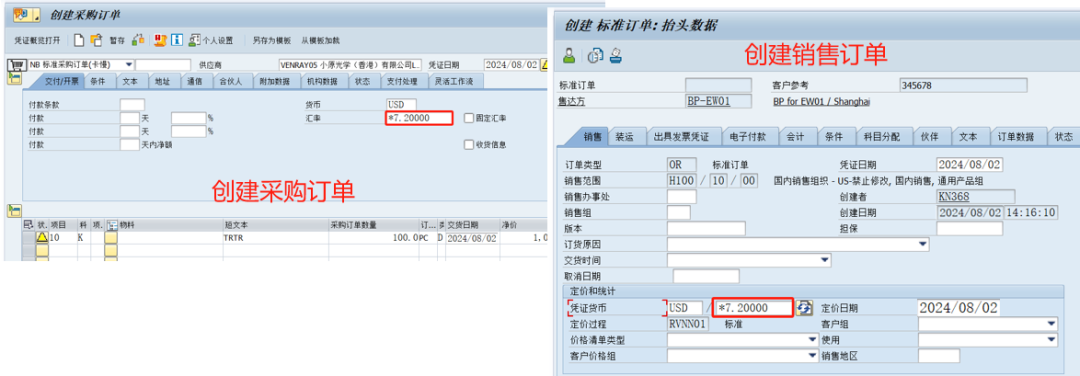This screenshot has width=1080, height=376.
Task: Click the 付款条款 input field
Action: pyautogui.click(x=132, y=105)
